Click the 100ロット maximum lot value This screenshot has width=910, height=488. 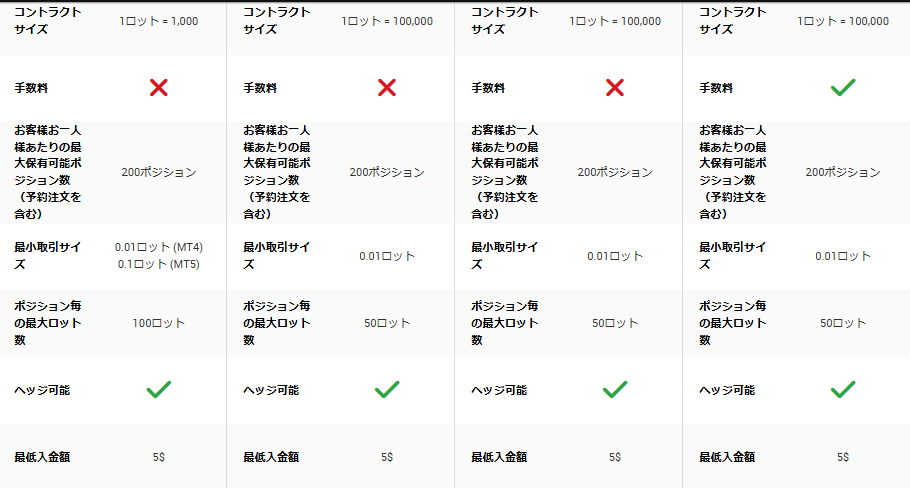coord(158,323)
